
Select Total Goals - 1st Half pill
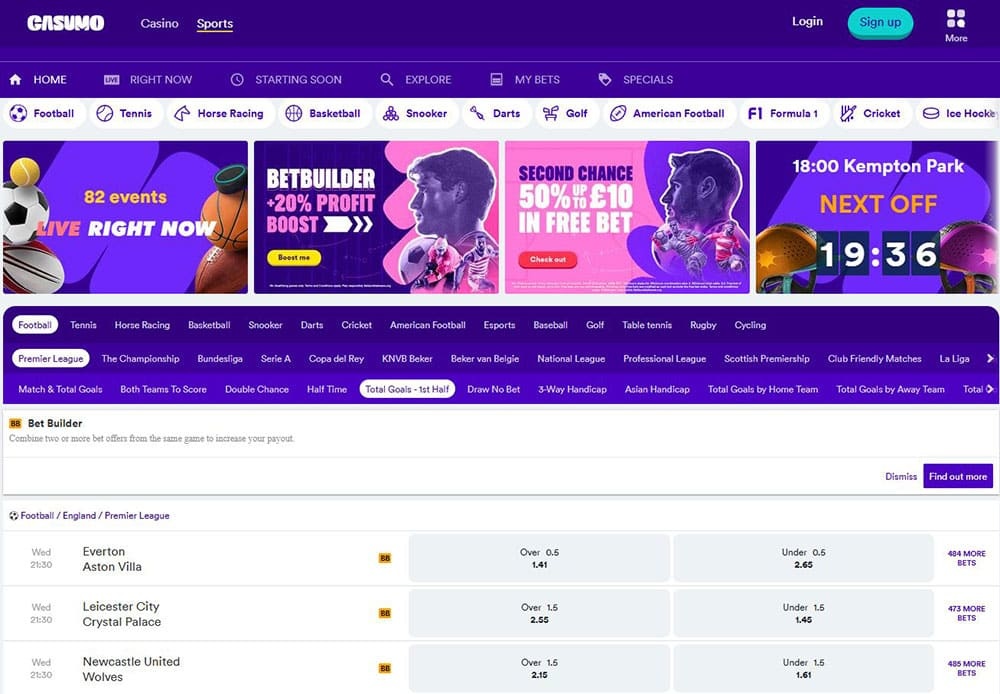point(407,389)
